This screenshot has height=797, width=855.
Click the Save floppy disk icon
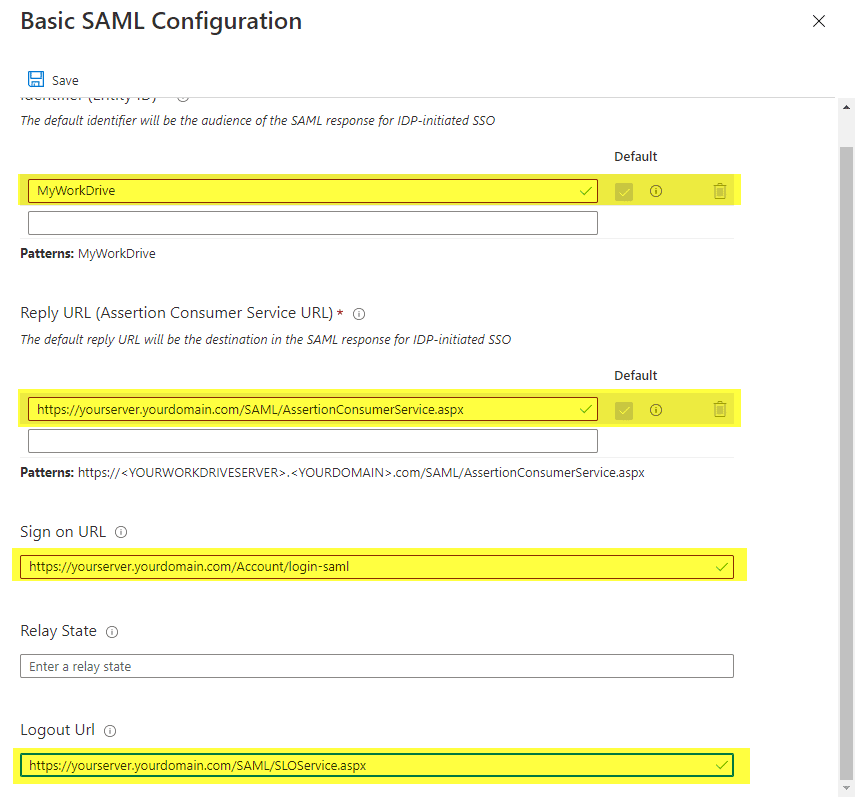[36, 80]
